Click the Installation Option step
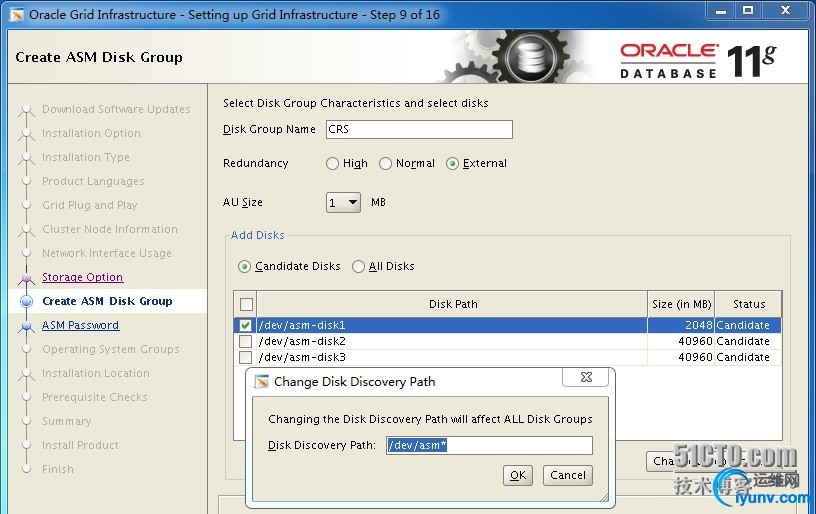The width and height of the screenshot is (816, 514). (91, 133)
